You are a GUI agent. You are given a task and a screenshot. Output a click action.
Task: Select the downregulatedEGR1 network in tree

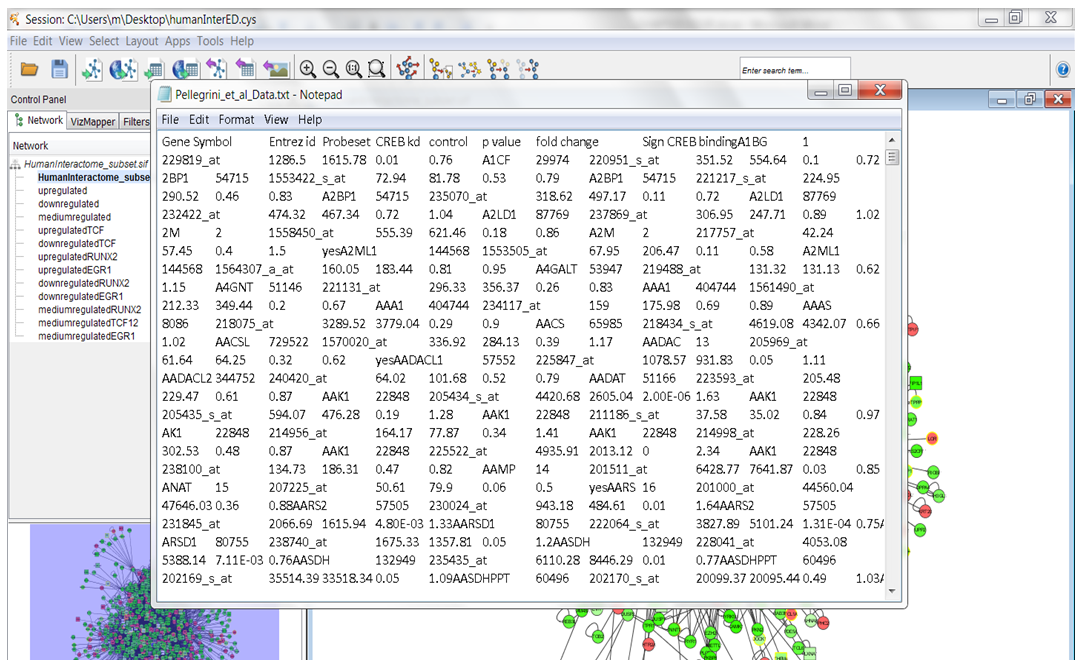coord(80,296)
